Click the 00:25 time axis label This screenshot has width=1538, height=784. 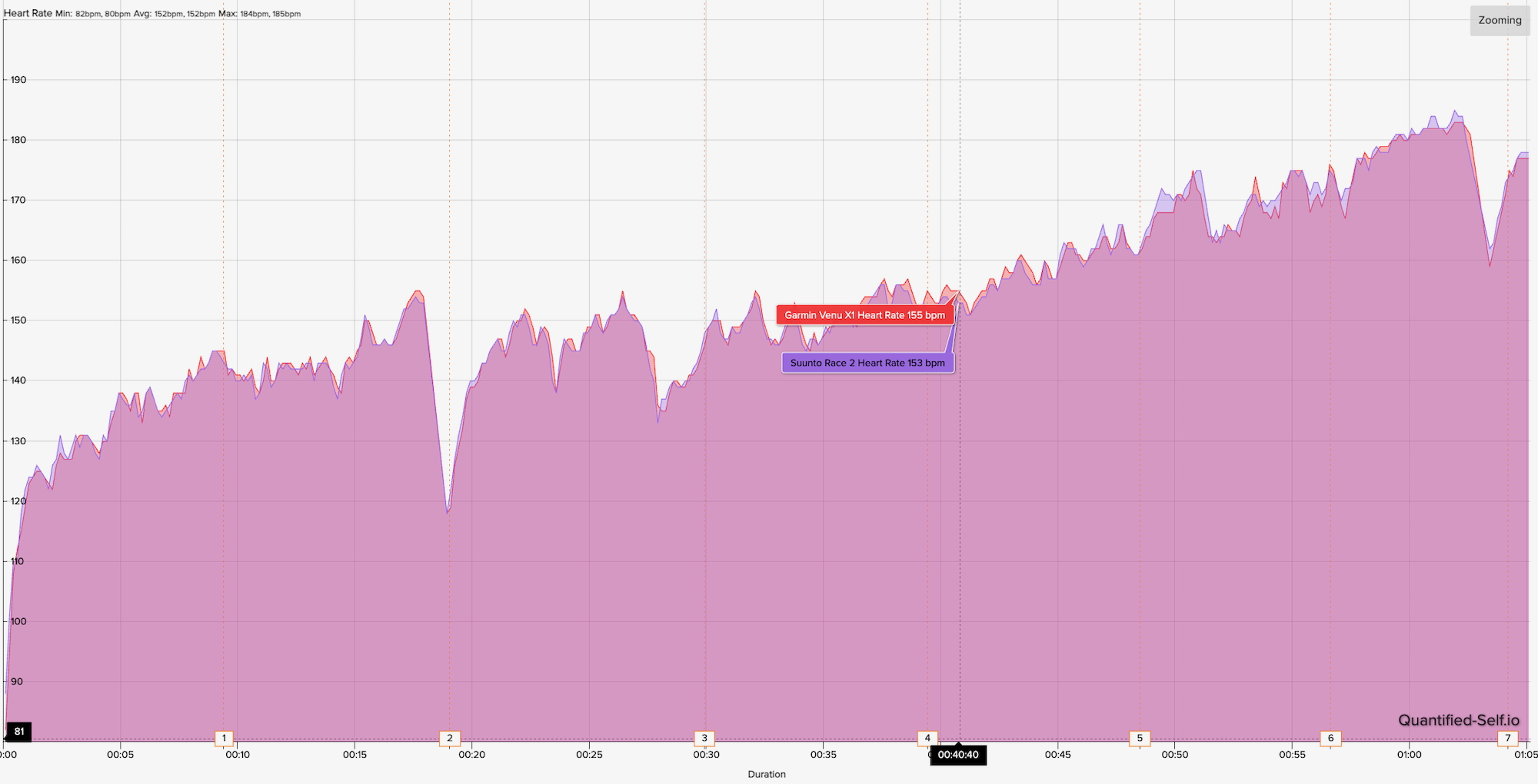click(x=589, y=755)
